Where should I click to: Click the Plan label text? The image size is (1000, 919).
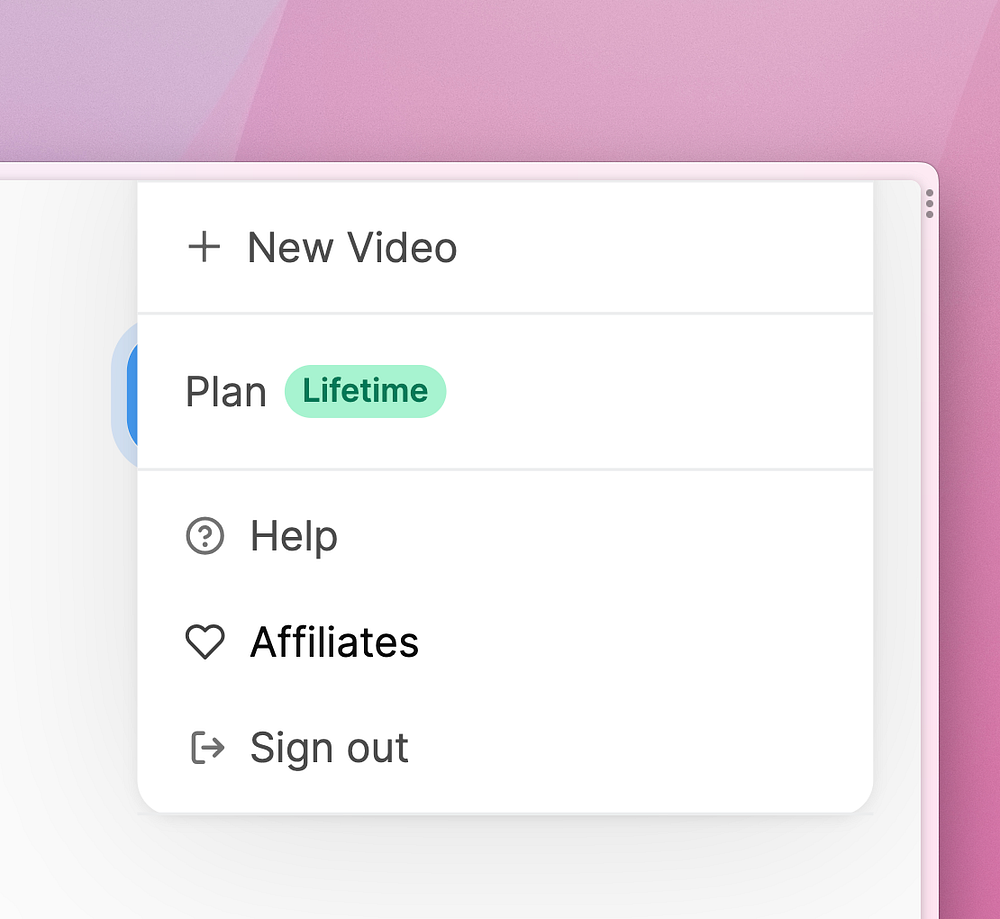(226, 392)
